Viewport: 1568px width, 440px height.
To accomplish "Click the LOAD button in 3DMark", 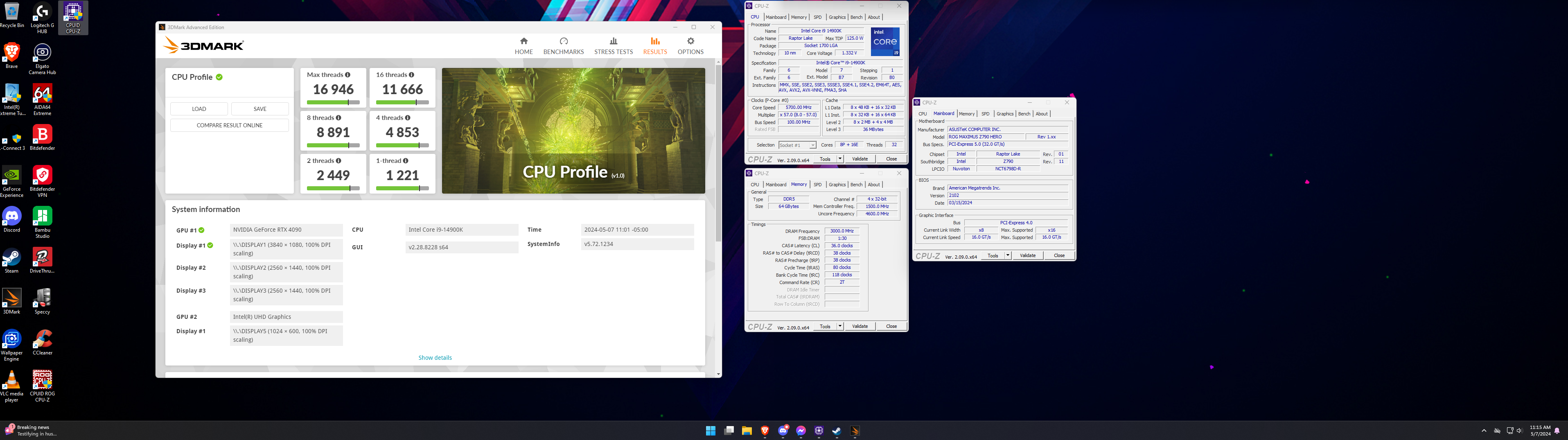I will click(199, 109).
